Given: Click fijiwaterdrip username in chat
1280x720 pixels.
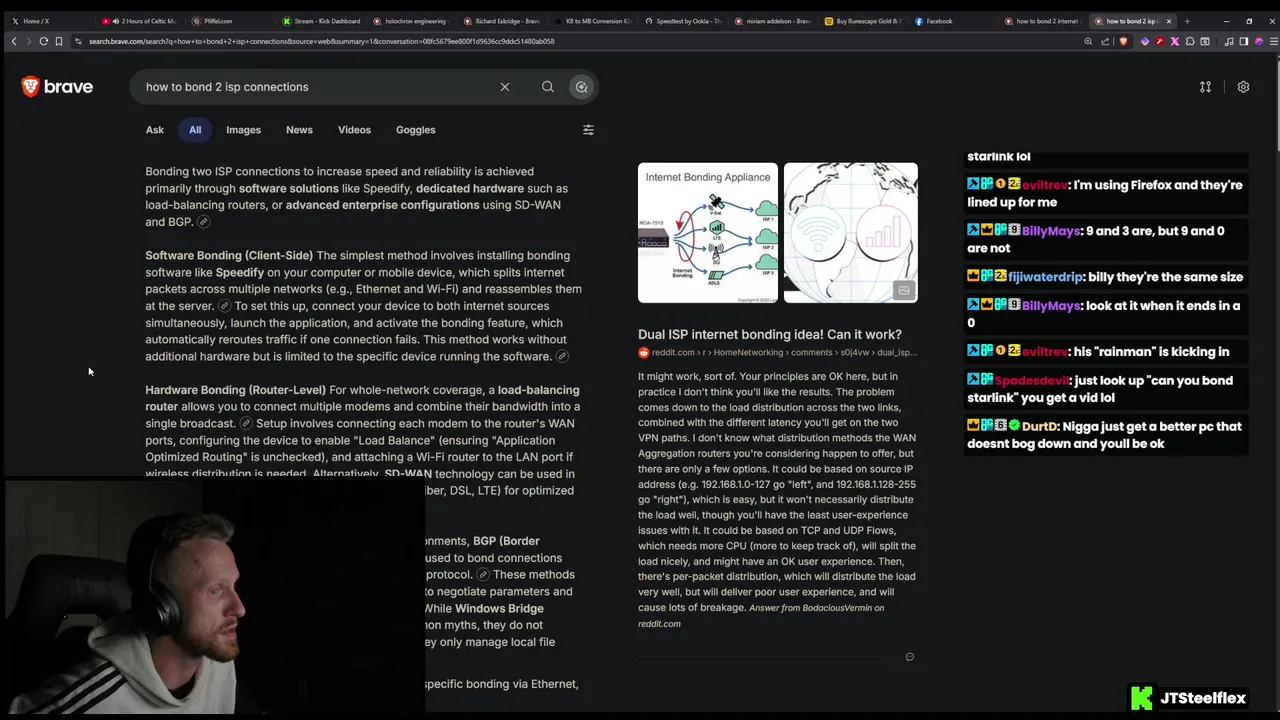Looking at the screenshot, I should pyautogui.click(x=1045, y=277).
